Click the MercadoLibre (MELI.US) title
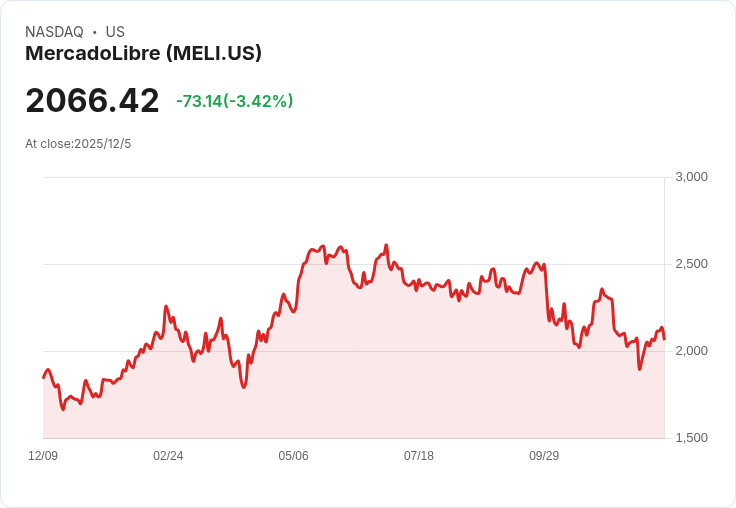 143,53
